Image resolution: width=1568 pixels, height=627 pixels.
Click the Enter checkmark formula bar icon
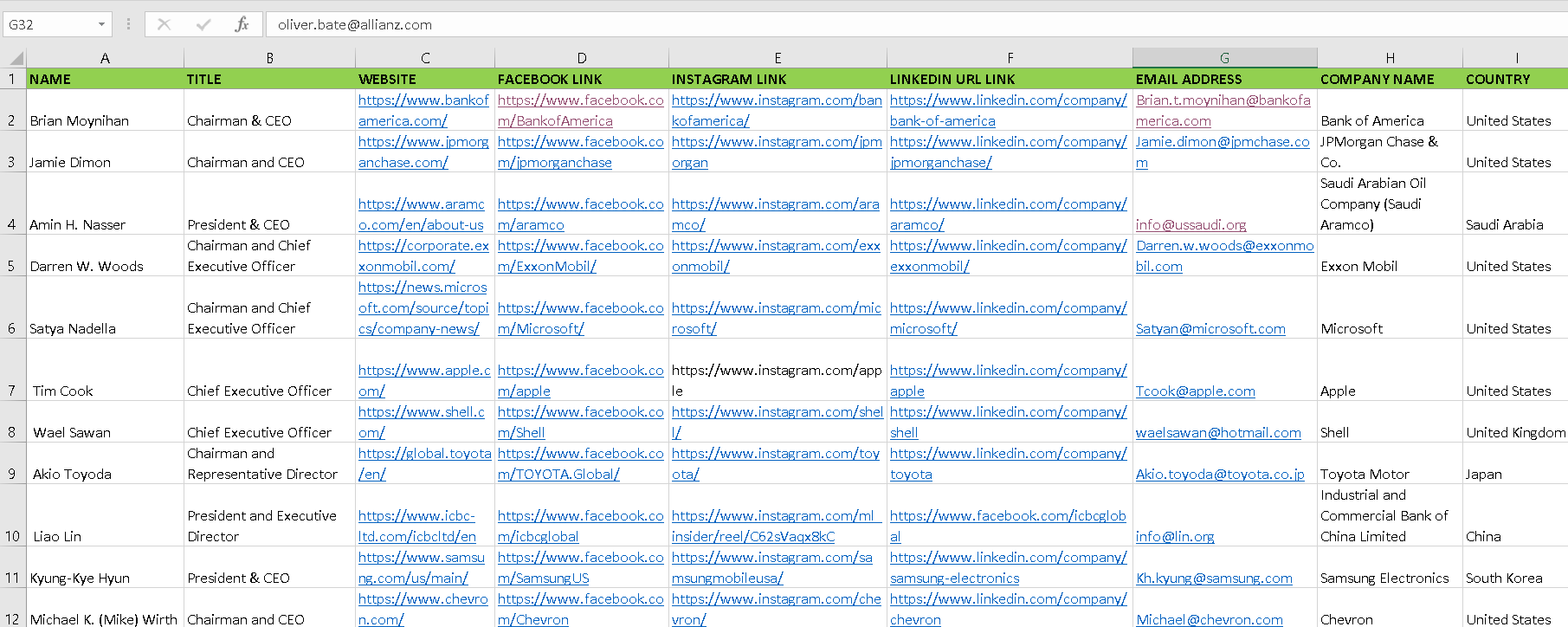pyautogui.click(x=203, y=24)
